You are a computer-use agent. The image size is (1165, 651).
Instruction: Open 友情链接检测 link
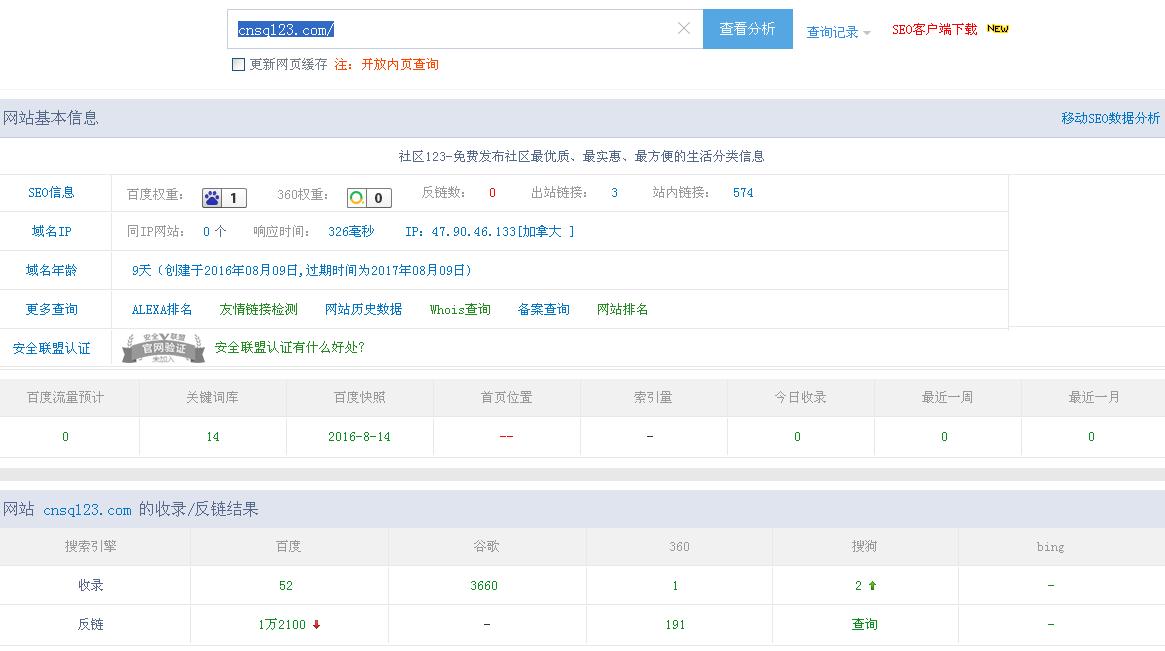(x=258, y=310)
